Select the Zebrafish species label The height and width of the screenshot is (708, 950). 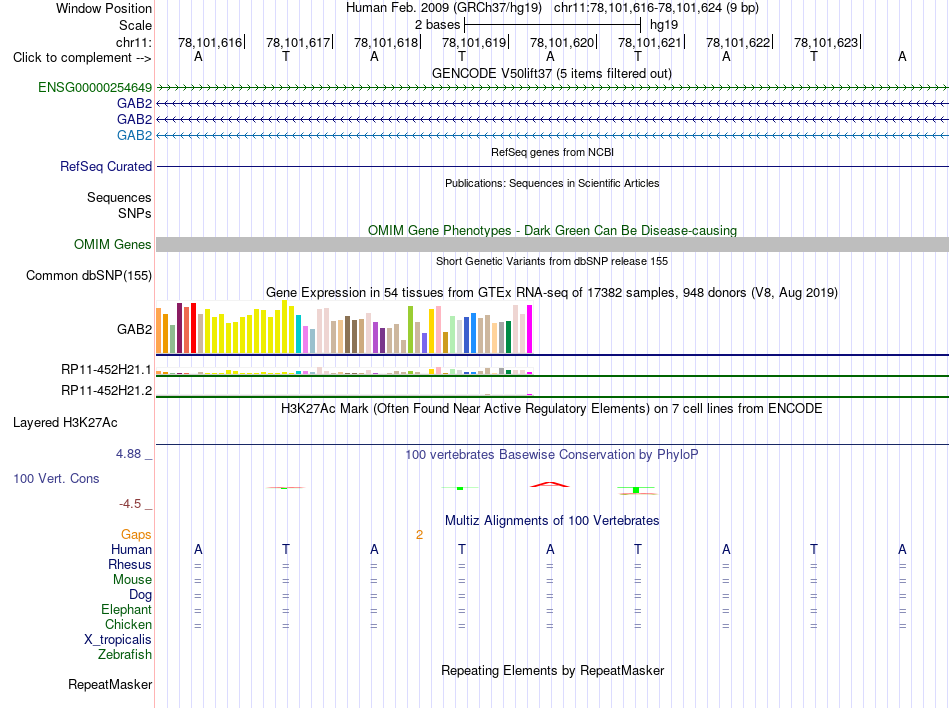point(125,655)
